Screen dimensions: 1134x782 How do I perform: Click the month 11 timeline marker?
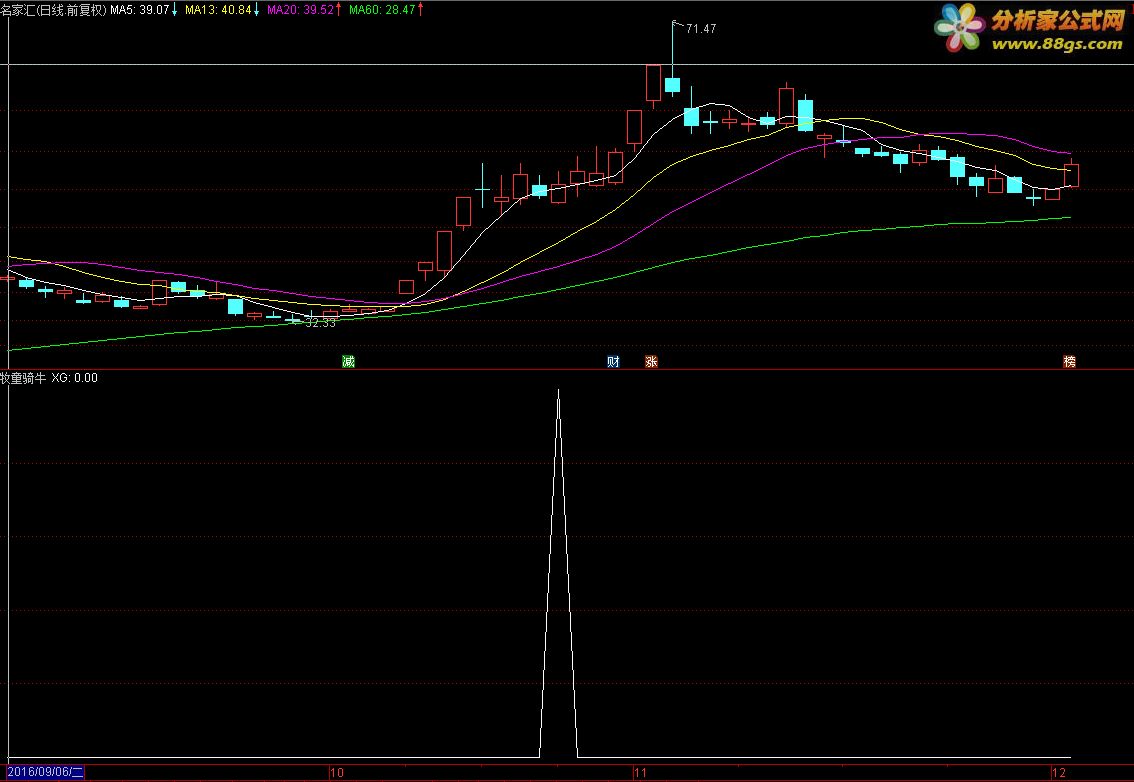[x=641, y=773]
